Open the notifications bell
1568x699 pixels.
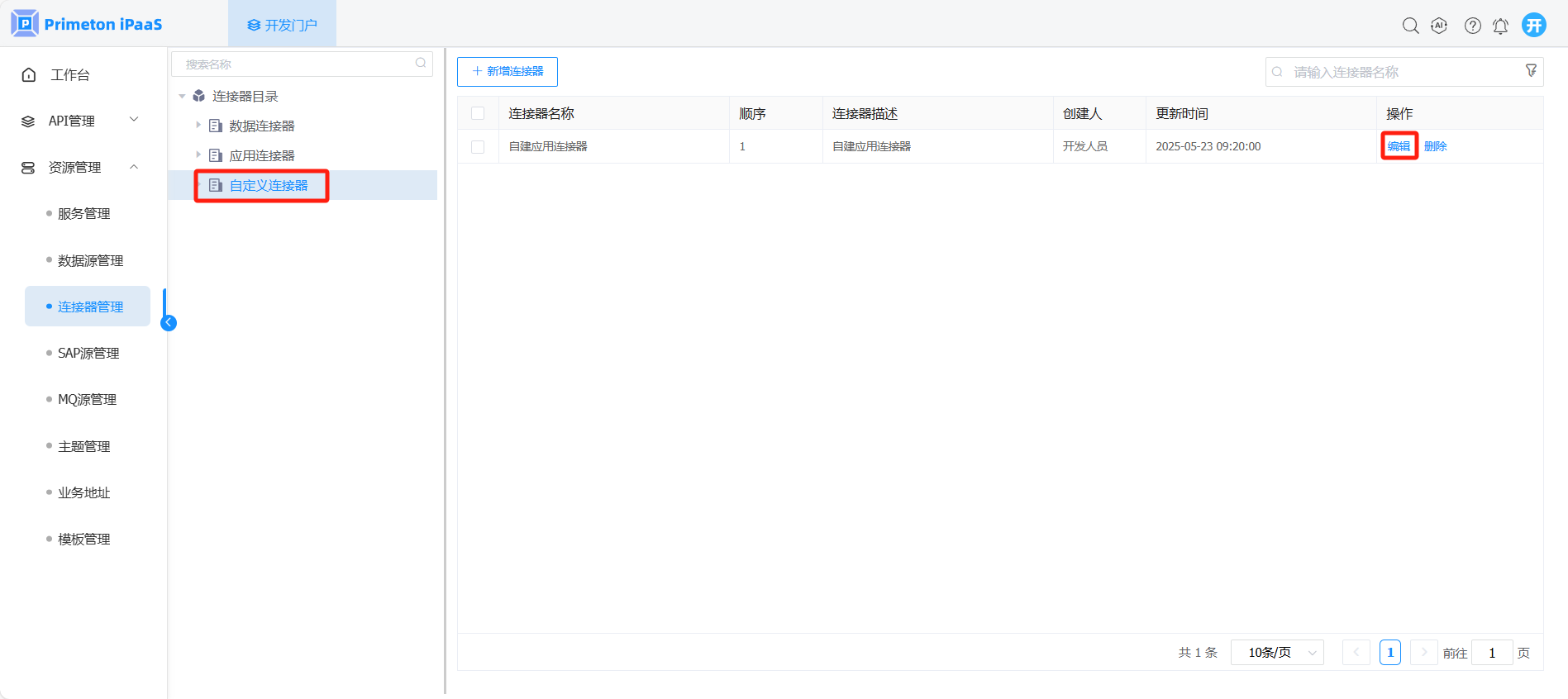(1500, 26)
